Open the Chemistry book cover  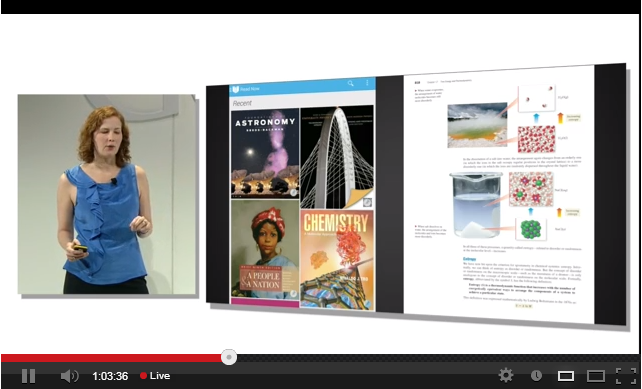337,260
